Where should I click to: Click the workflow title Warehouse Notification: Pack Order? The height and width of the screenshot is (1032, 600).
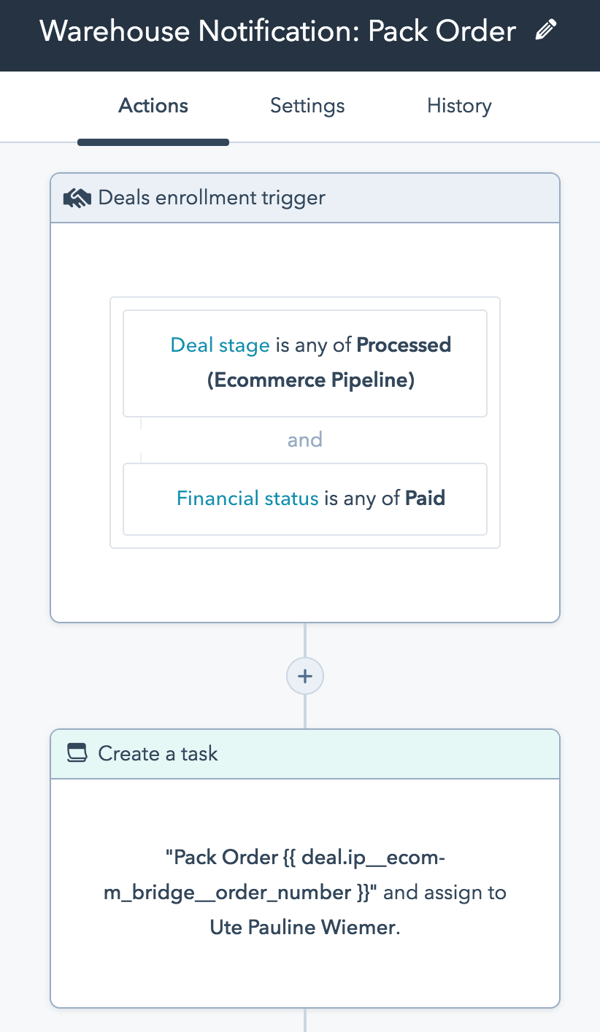(x=277, y=31)
